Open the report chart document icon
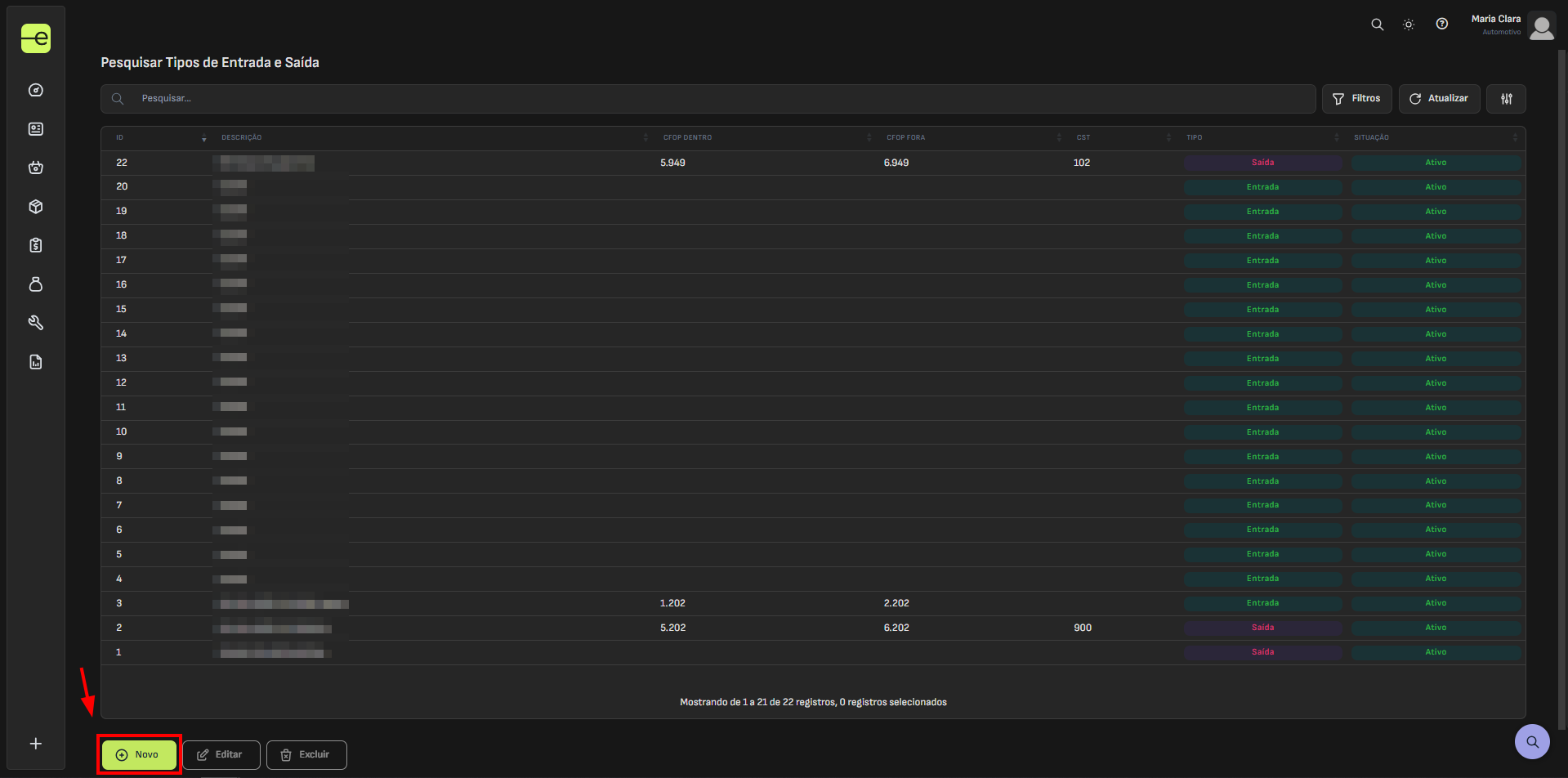The height and width of the screenshot is (778, 1568). point(36,362)
